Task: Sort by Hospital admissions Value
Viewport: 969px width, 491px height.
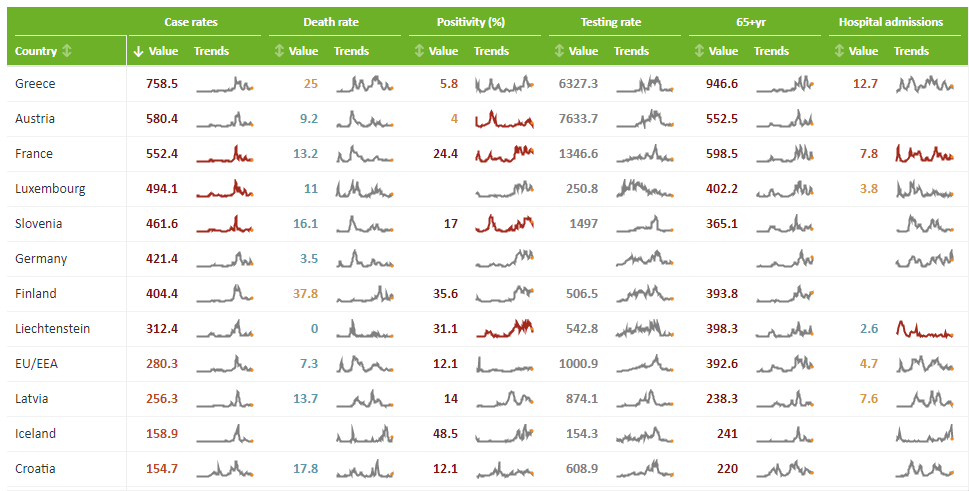Action: coord(839,51)
